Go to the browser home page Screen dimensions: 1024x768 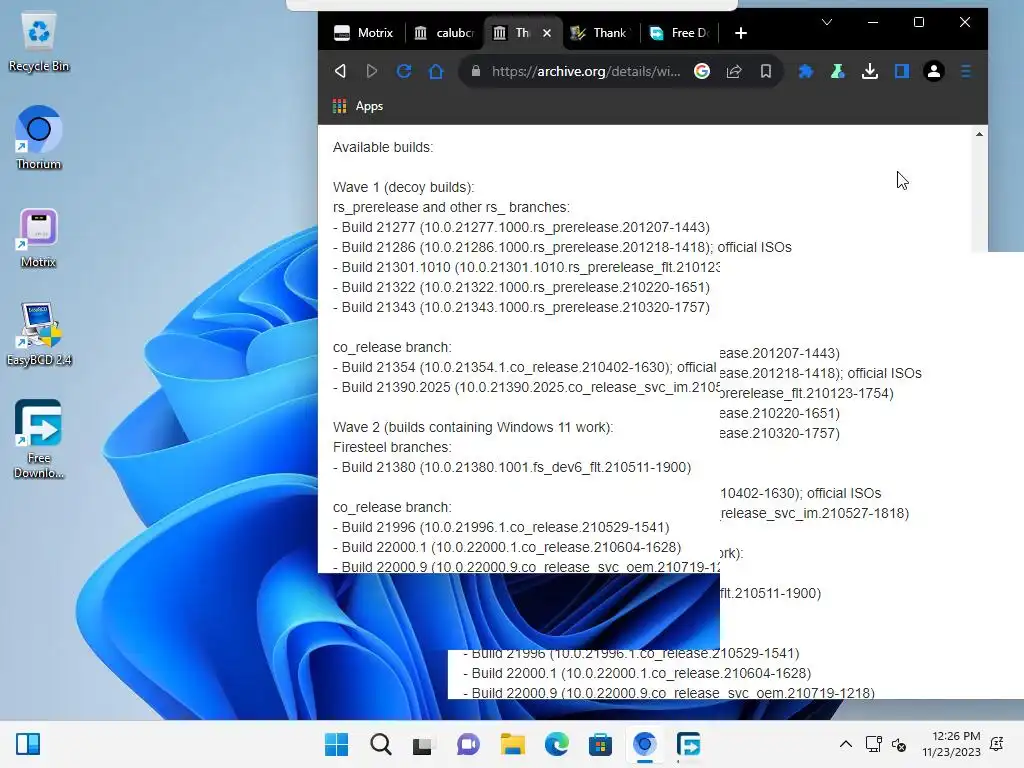pos(436,71)
